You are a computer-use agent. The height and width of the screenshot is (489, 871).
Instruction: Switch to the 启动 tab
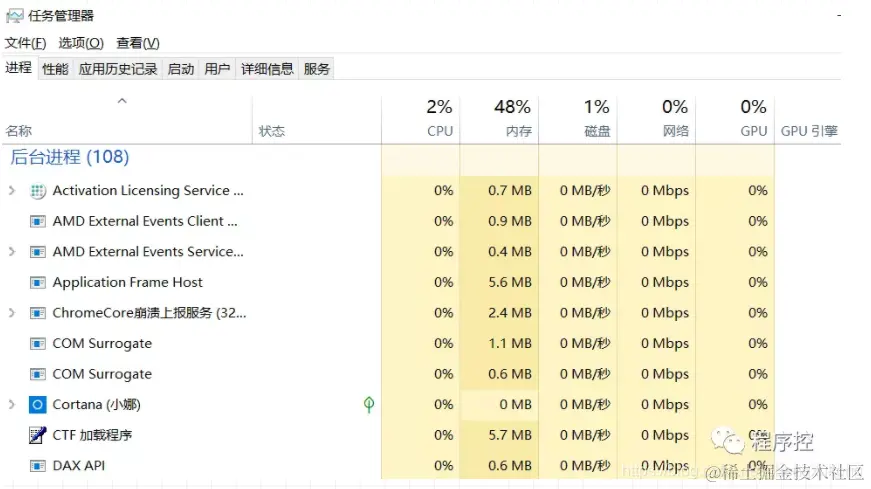pos(181,69)
